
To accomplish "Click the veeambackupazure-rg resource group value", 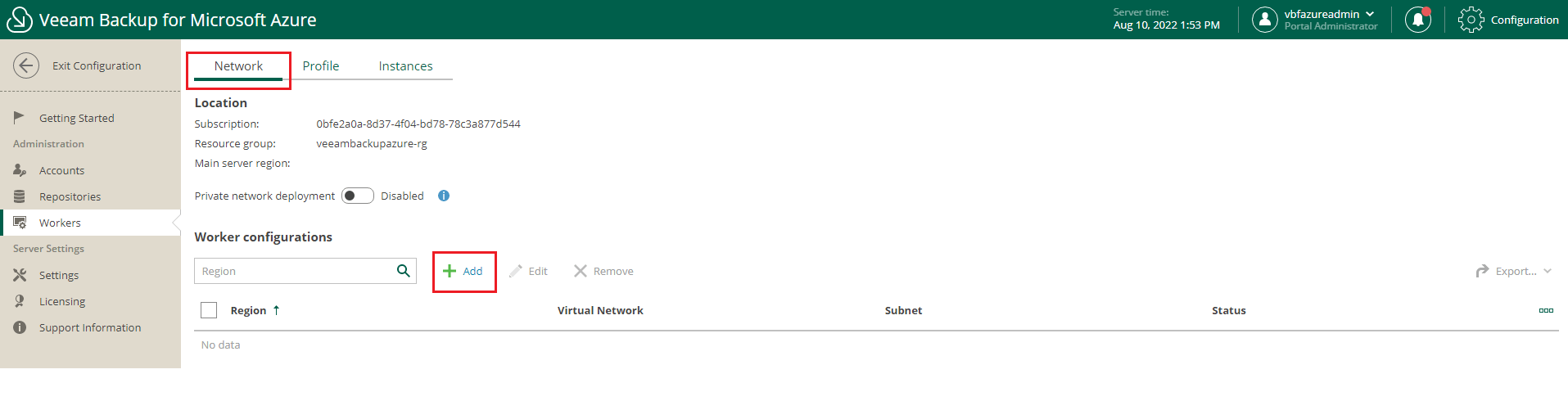I will click(372, 143).
